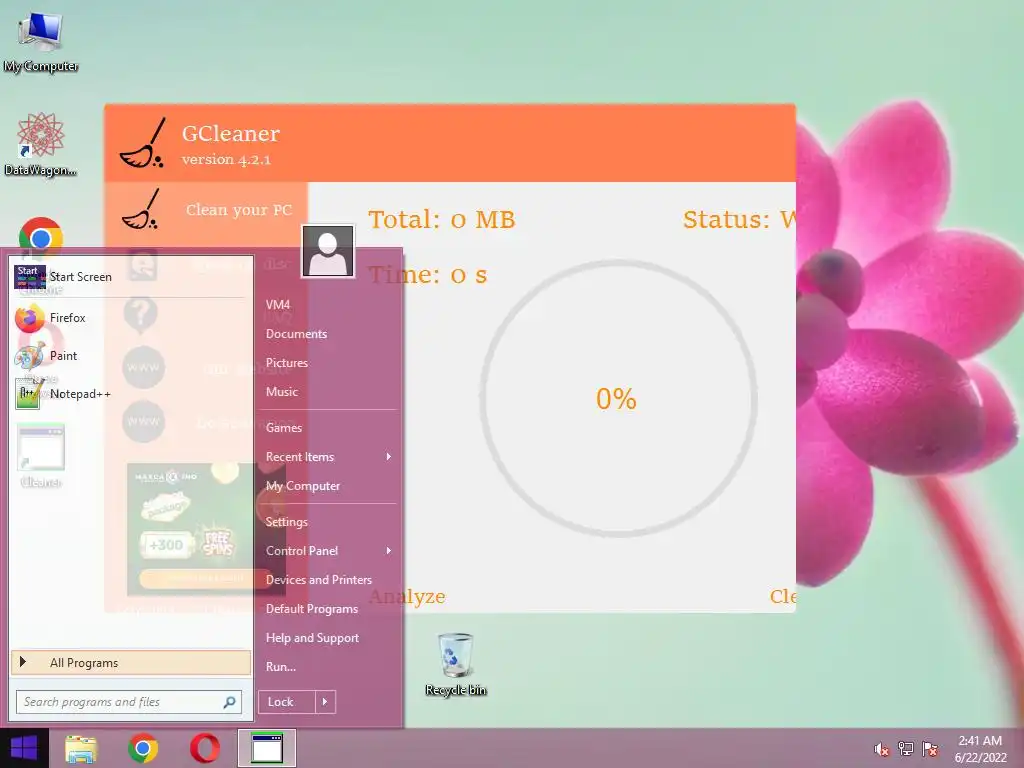
Task: Open the arrow menu beside Lock
Action: pyautogui.click(x=325, y=702)
